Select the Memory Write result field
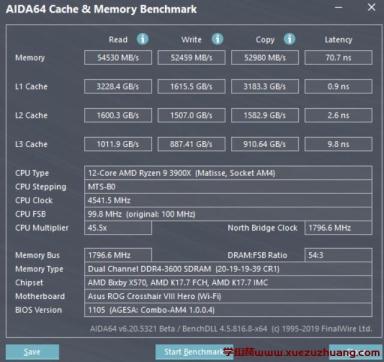The width and height of the screenshot is (384, 362). [x=191, y=58]
